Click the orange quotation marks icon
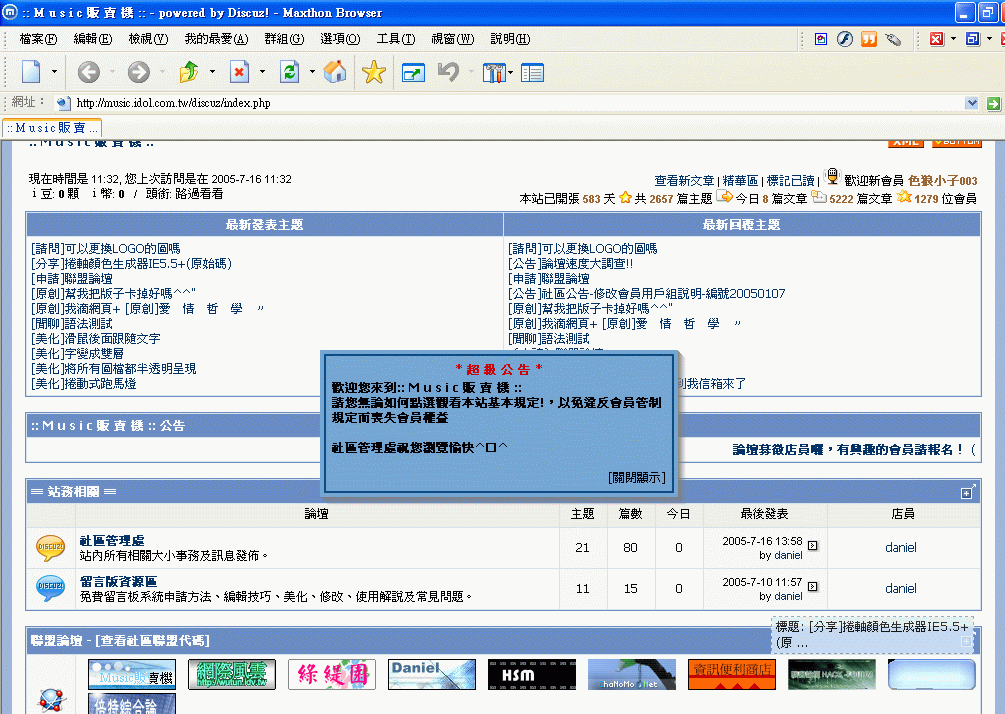This screenshot has width=1005, height=714. point(868,39)
